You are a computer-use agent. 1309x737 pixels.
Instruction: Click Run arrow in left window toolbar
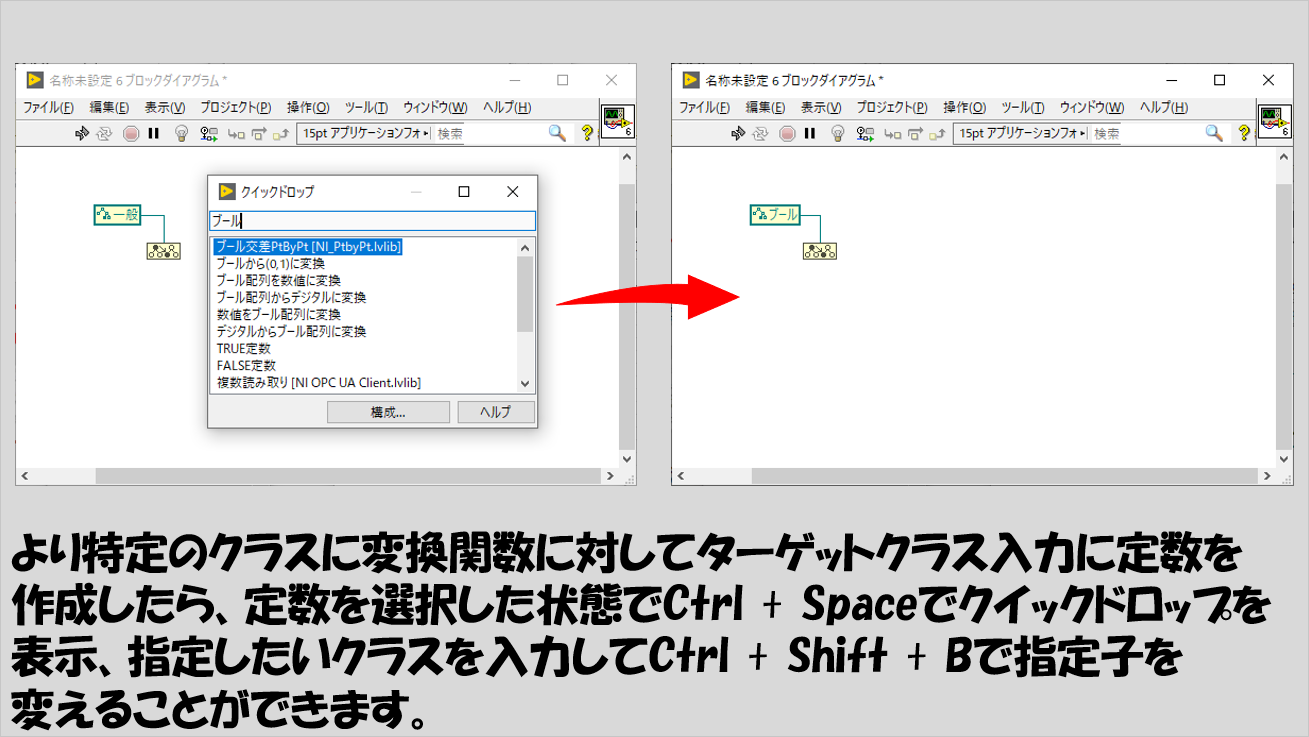point(82,133)
